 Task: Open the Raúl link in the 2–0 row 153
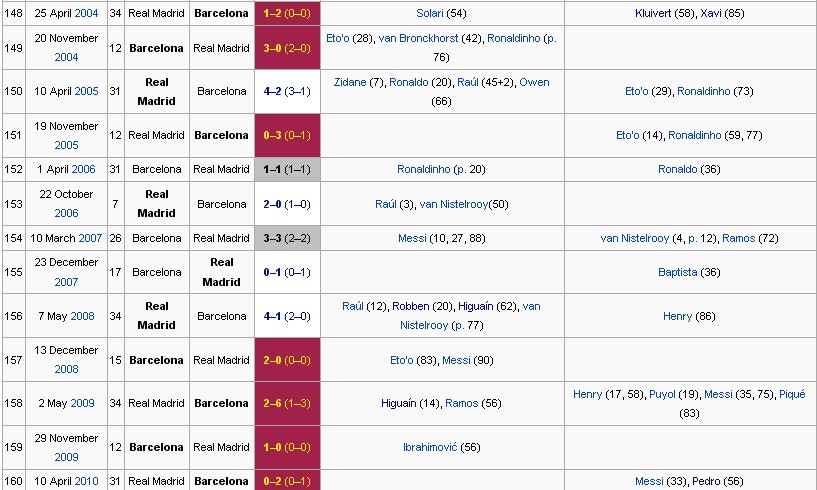386,204
